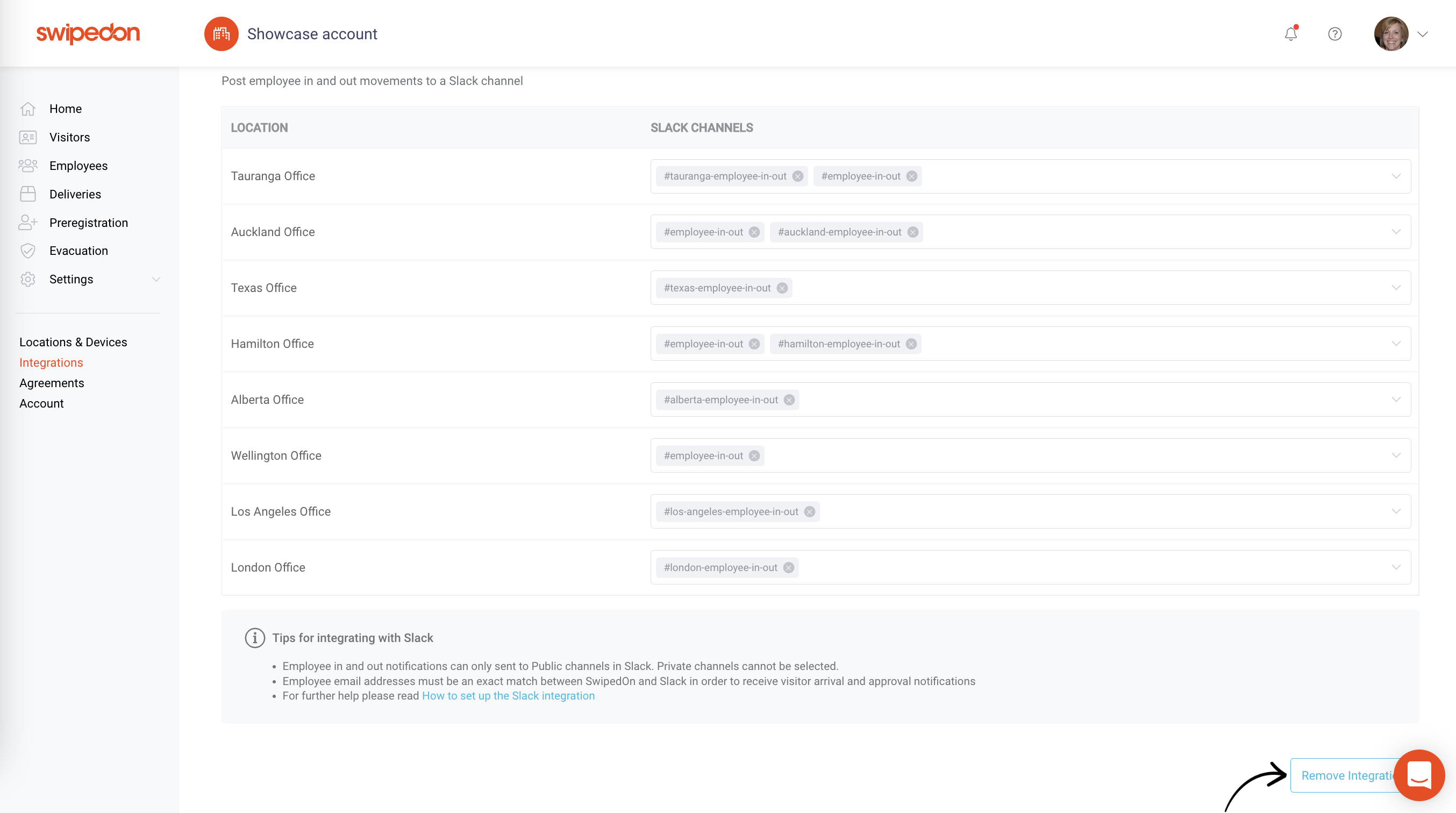The height and width of the screenshot is (813, 1456).
Task: Open Preregistration page
Action: pos(89,222)
